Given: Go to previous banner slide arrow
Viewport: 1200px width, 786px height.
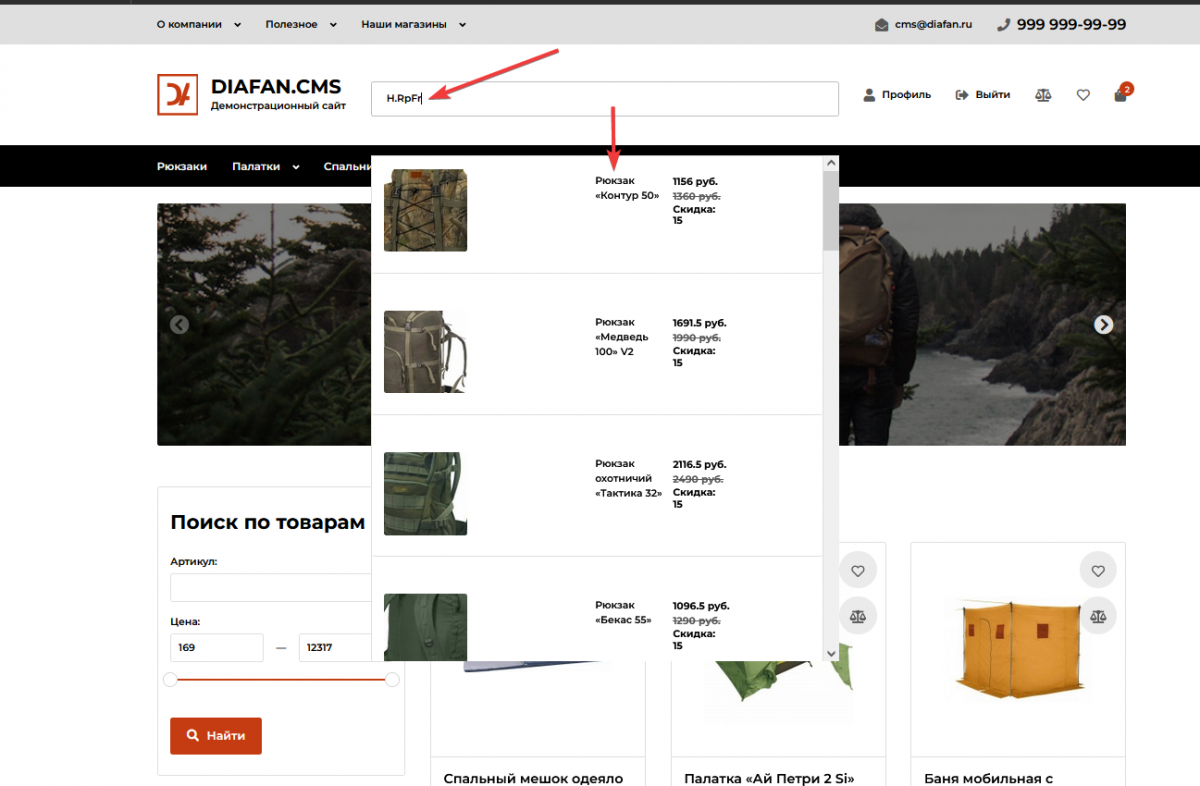Looking at the screenshot, I should (x=179, y=324).
